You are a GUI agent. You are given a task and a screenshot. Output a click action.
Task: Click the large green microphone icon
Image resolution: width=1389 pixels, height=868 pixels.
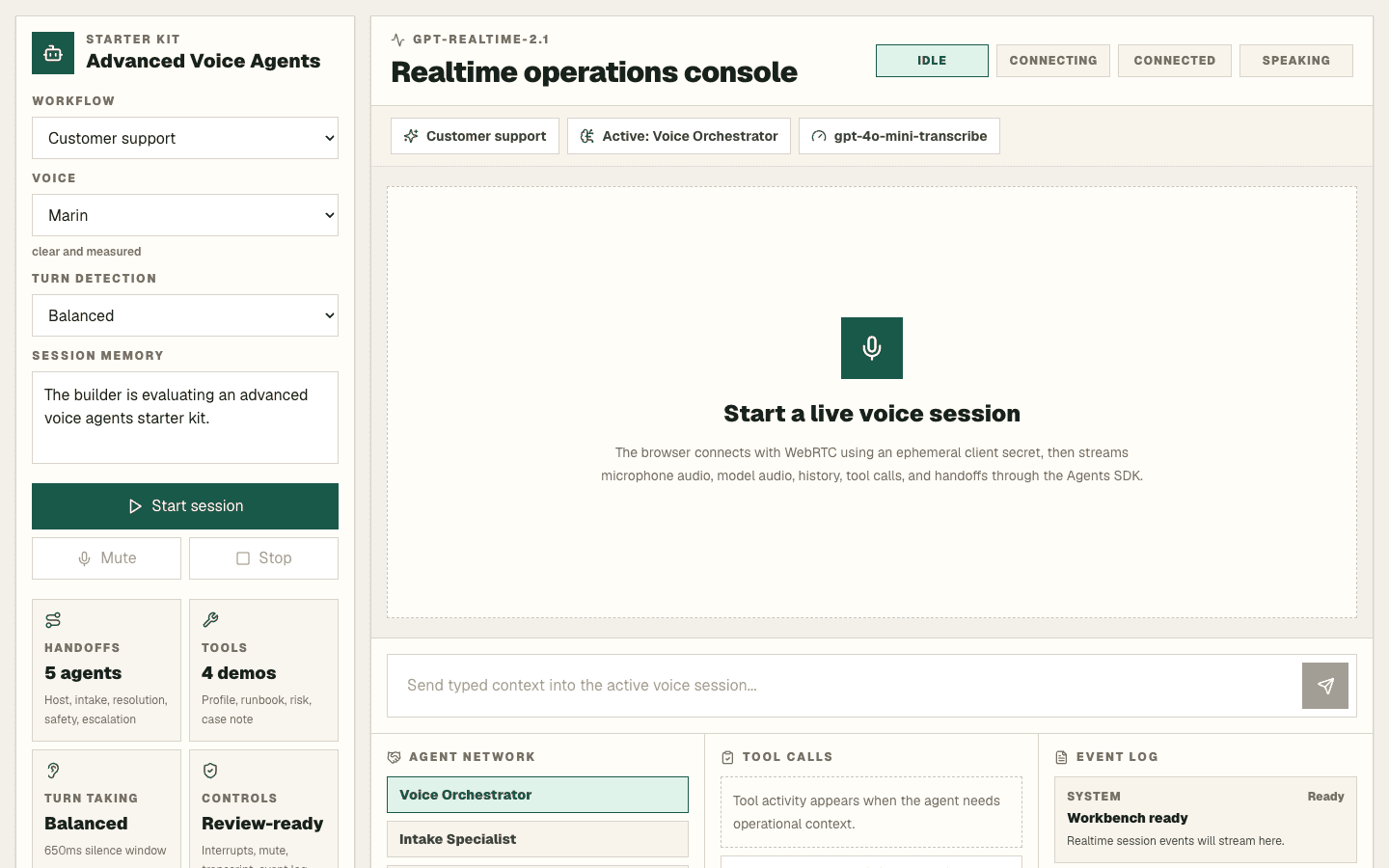872,348
